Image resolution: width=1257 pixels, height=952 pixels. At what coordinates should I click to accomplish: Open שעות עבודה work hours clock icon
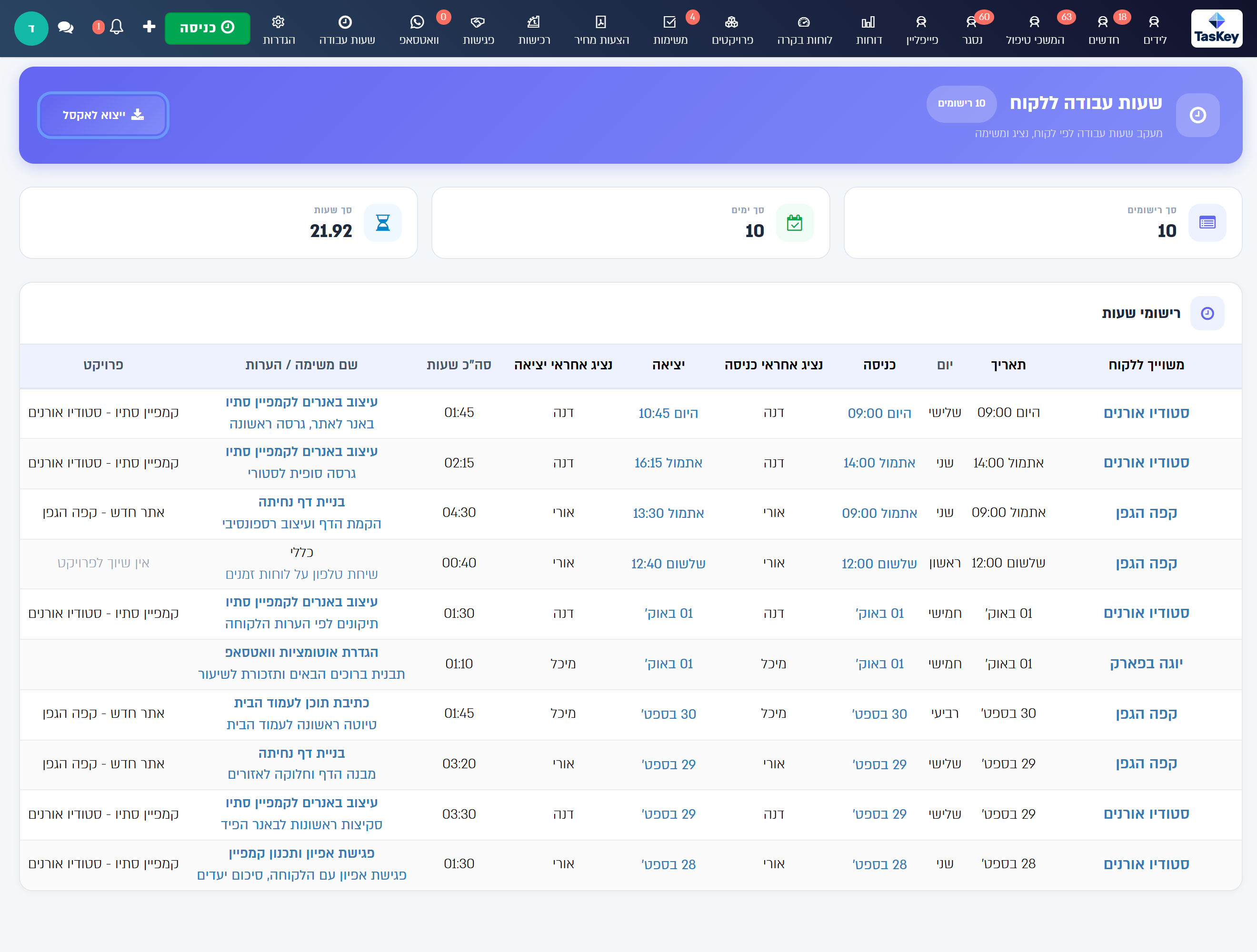[x=346, y=21]
